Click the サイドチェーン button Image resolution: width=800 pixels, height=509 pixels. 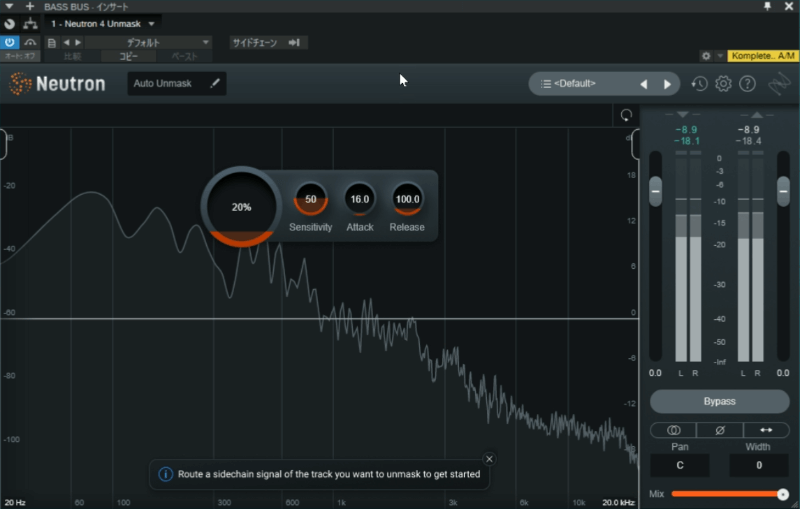pyautogui.click(x=255, y=43)
